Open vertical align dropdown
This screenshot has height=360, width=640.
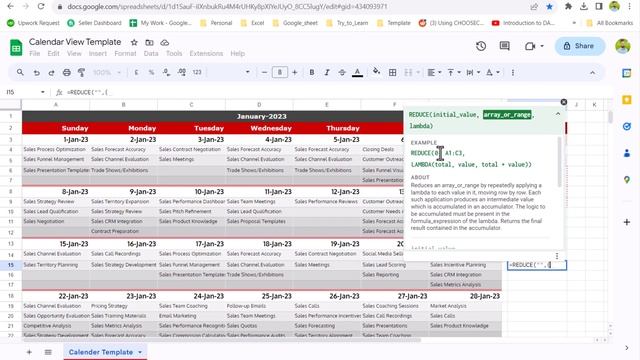pos(454,72)
